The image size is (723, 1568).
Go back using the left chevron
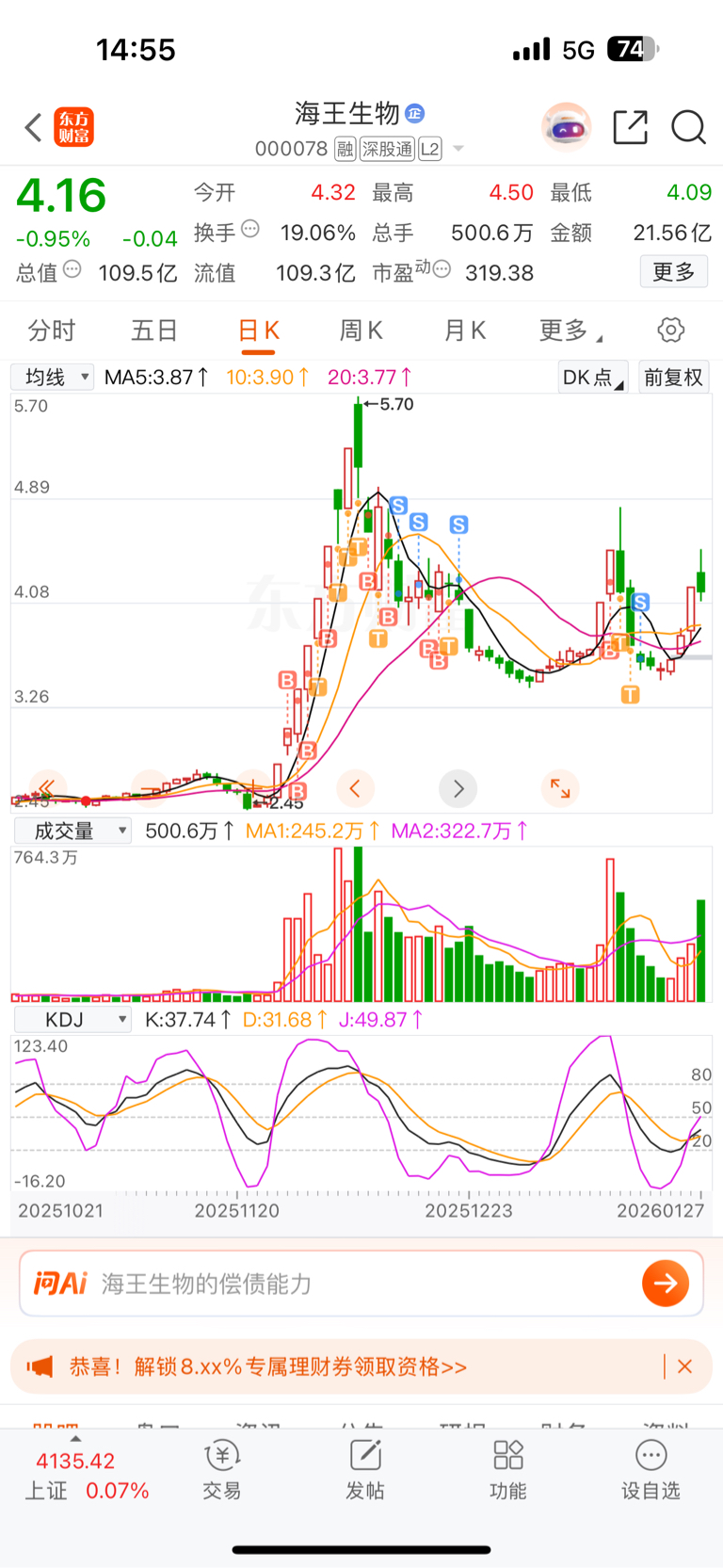[x=33, y=127]
